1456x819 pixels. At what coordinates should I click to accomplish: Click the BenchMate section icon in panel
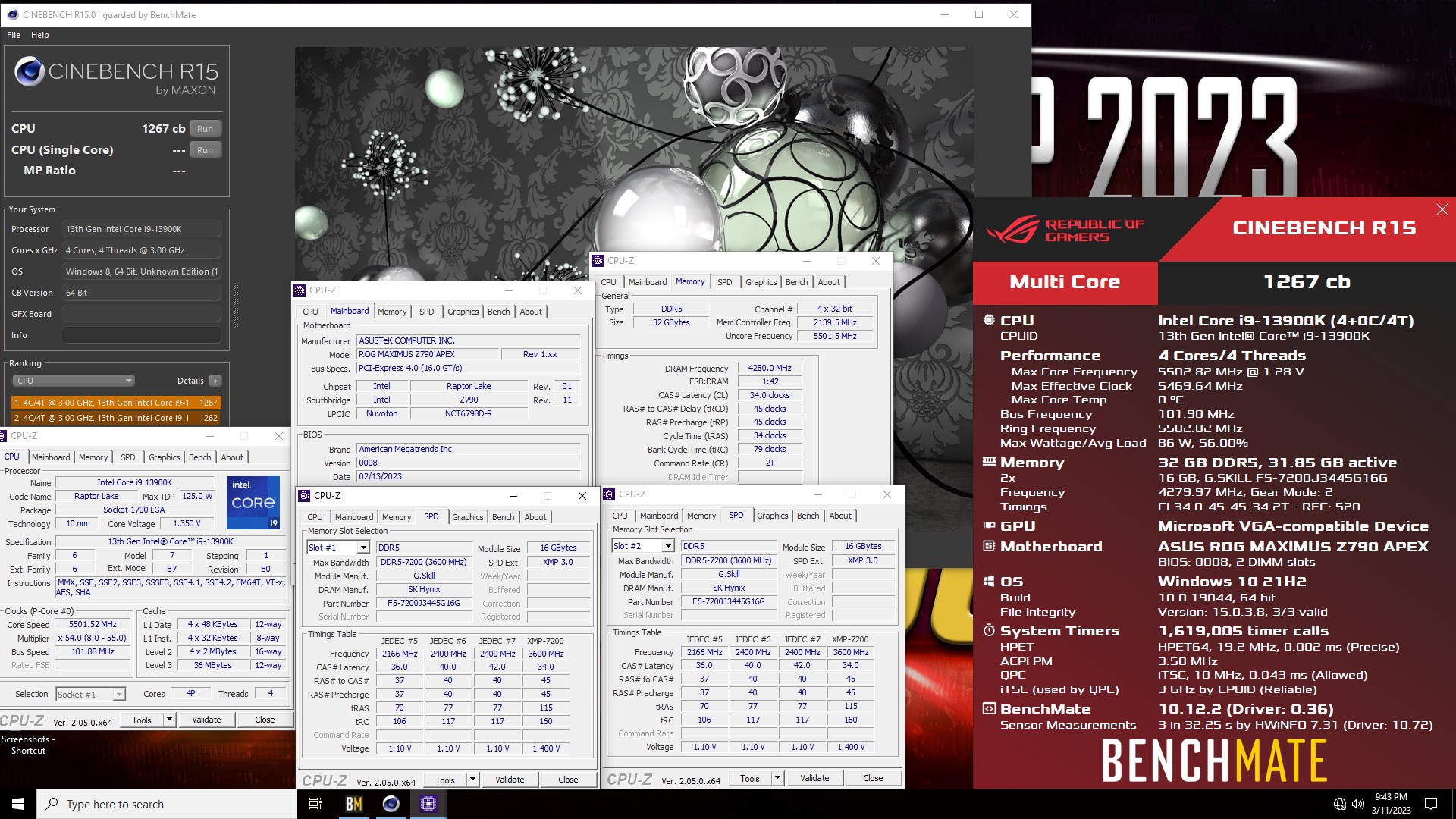pyautogui.click(x=989, y=709)
